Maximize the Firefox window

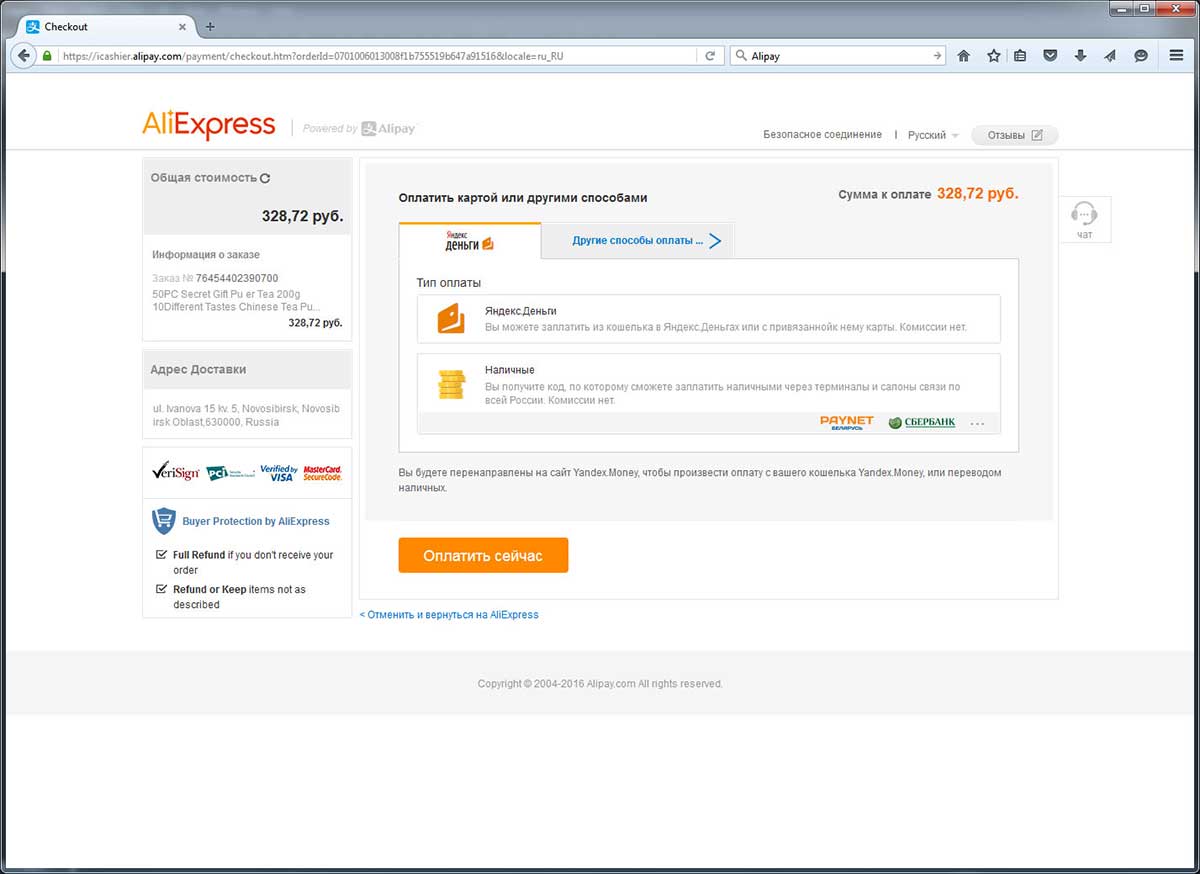click(x=1143, y=8)
